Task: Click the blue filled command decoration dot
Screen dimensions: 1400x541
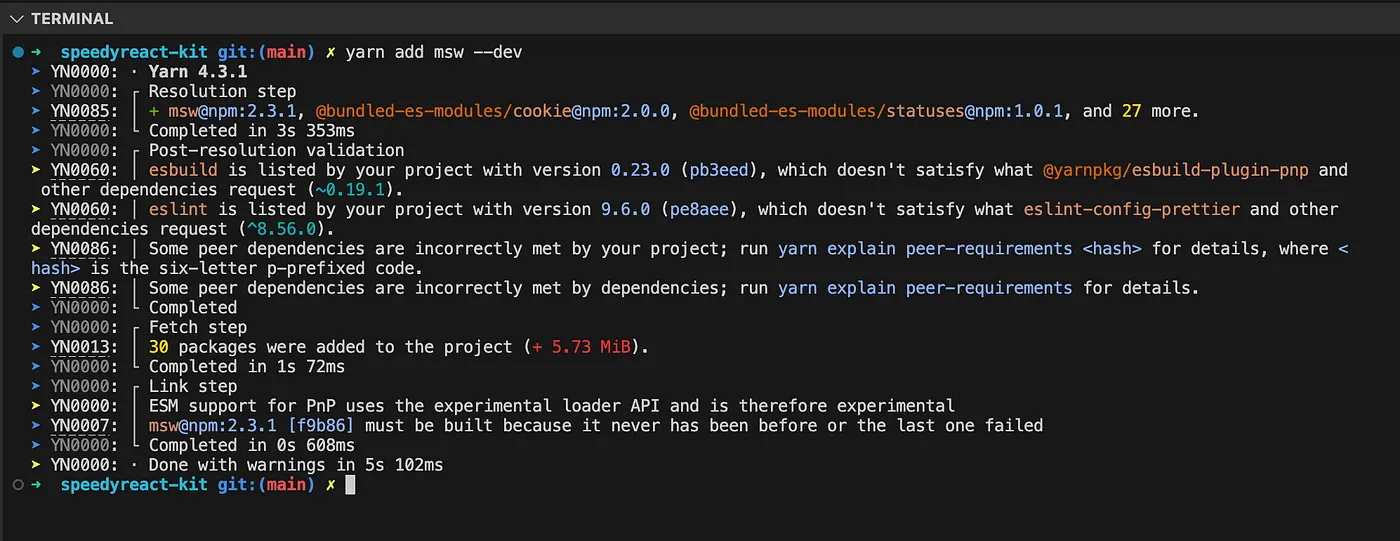Action: click(x=18, y=52)
